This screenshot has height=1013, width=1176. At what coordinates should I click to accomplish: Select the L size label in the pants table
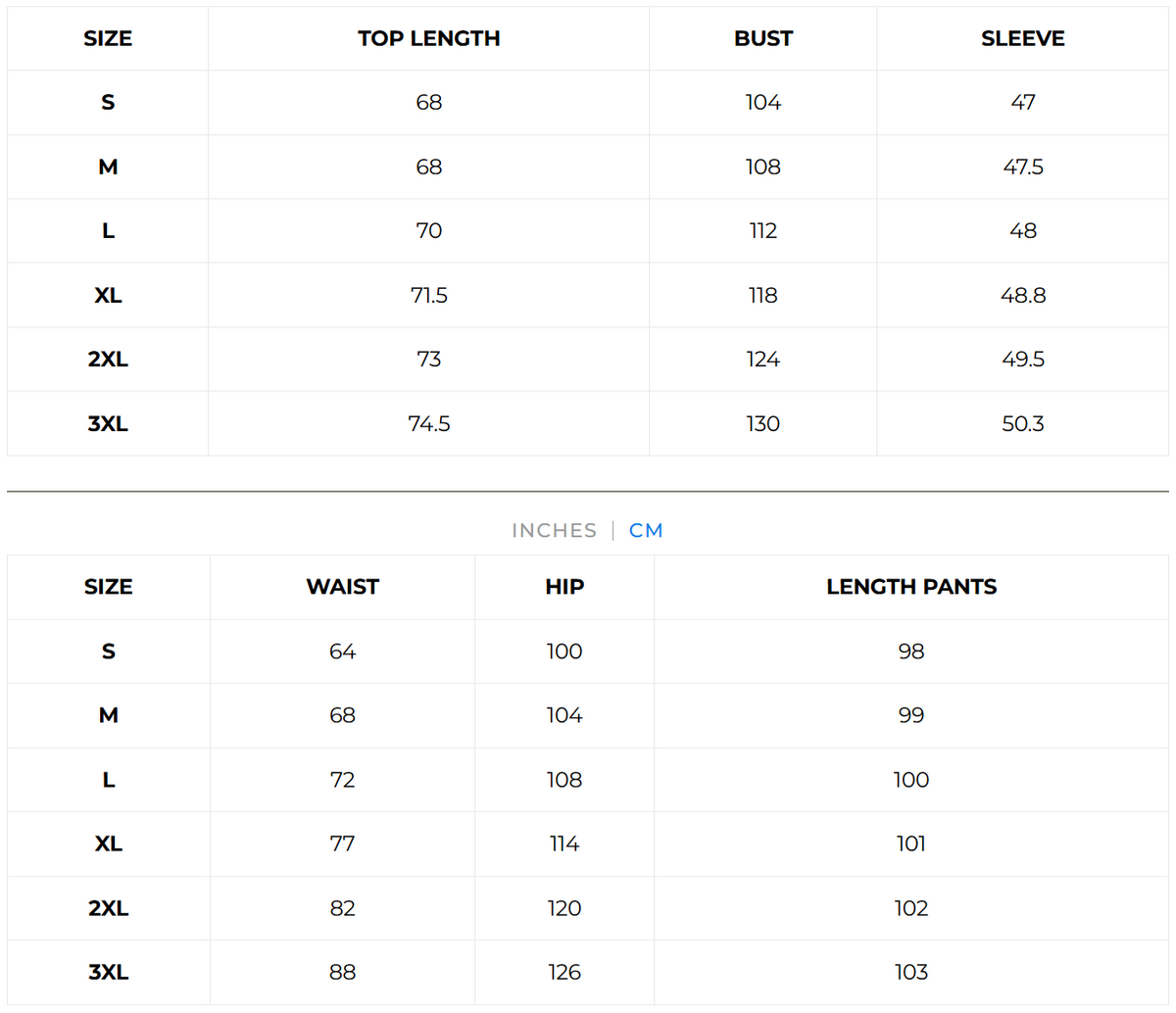click(x=108, y=780)
